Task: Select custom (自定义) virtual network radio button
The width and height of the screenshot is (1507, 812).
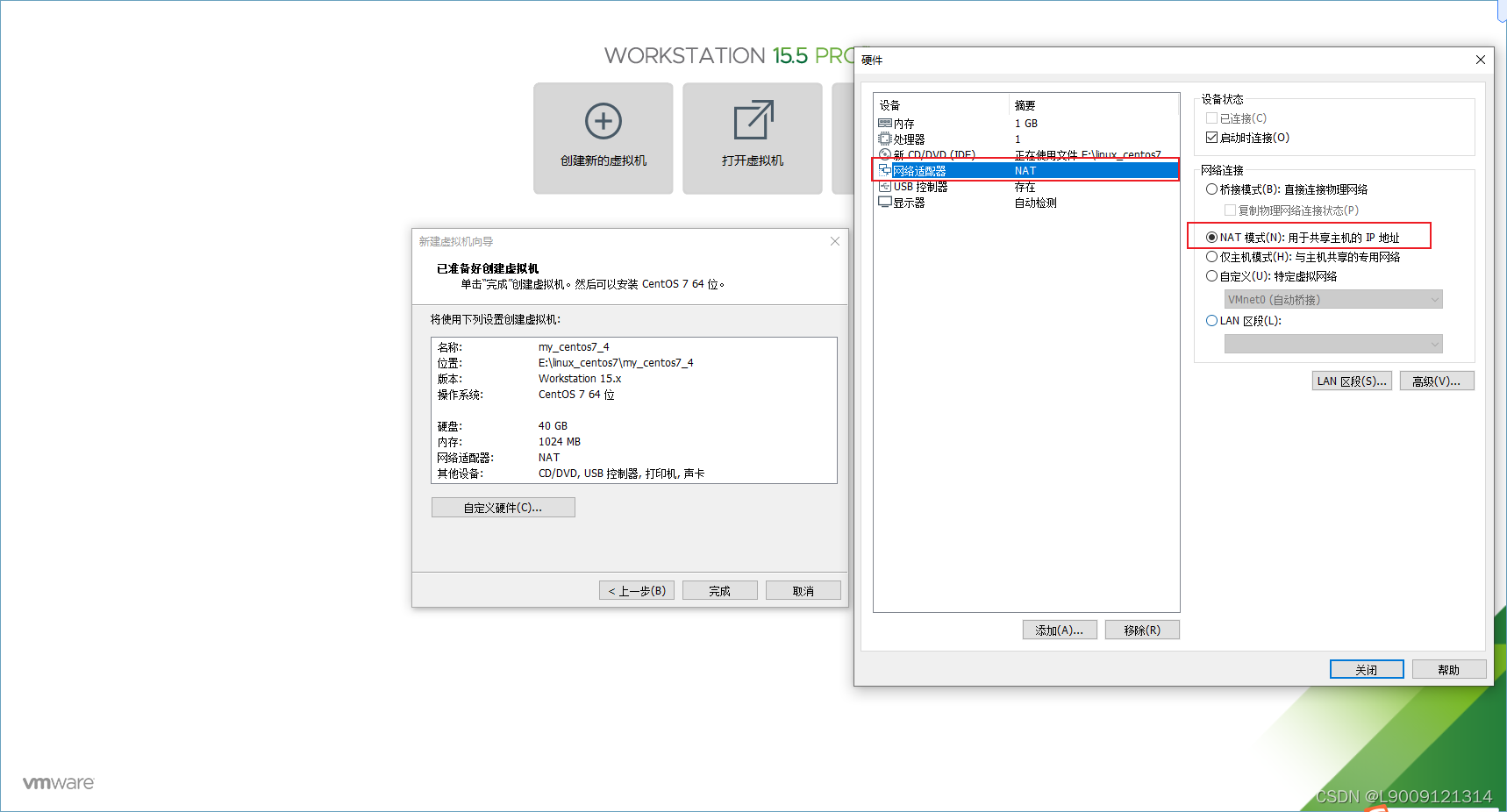Action: 1211,276
